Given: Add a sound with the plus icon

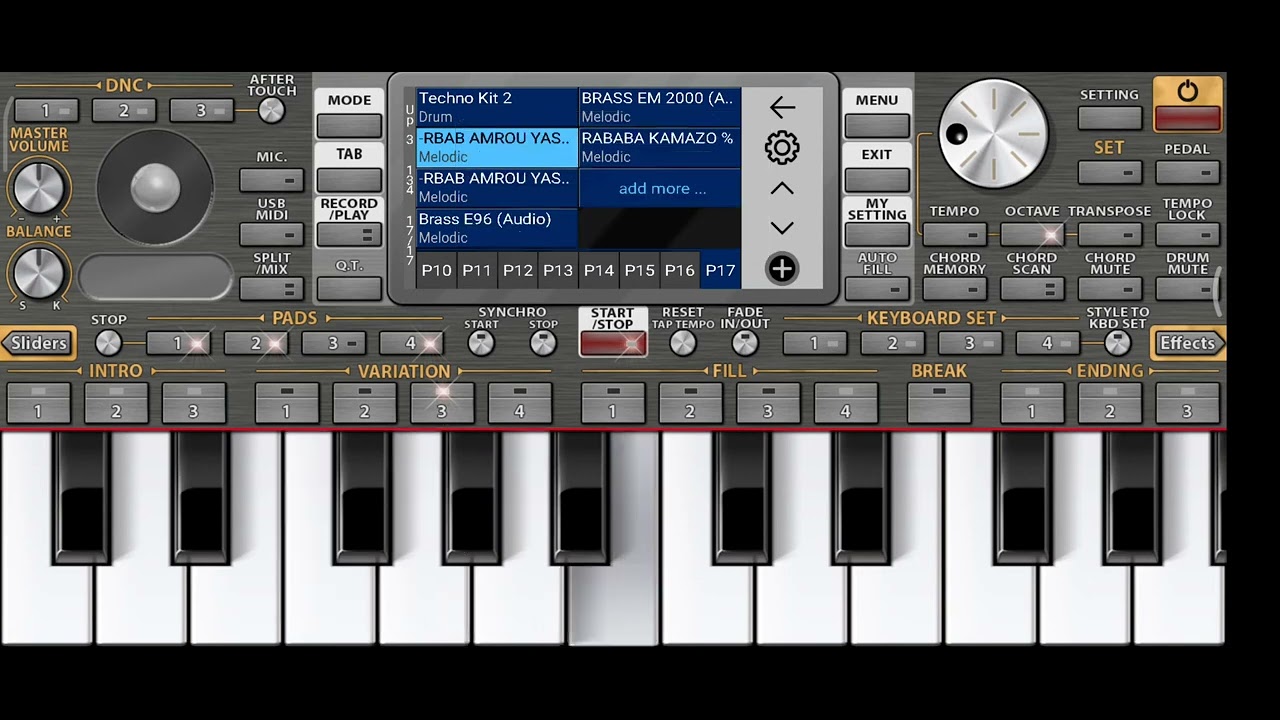Looking at the screenshot, I should coord(782,269).
